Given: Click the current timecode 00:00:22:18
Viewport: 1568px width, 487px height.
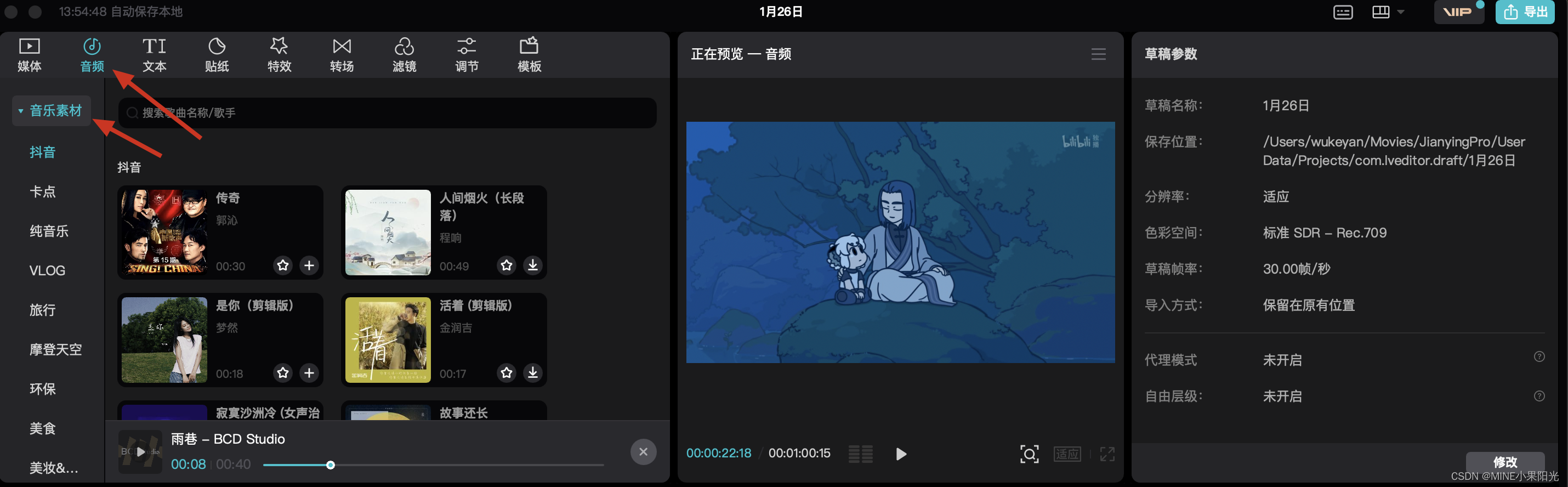Looking at the screenshot, I should [x=718, y=454].
